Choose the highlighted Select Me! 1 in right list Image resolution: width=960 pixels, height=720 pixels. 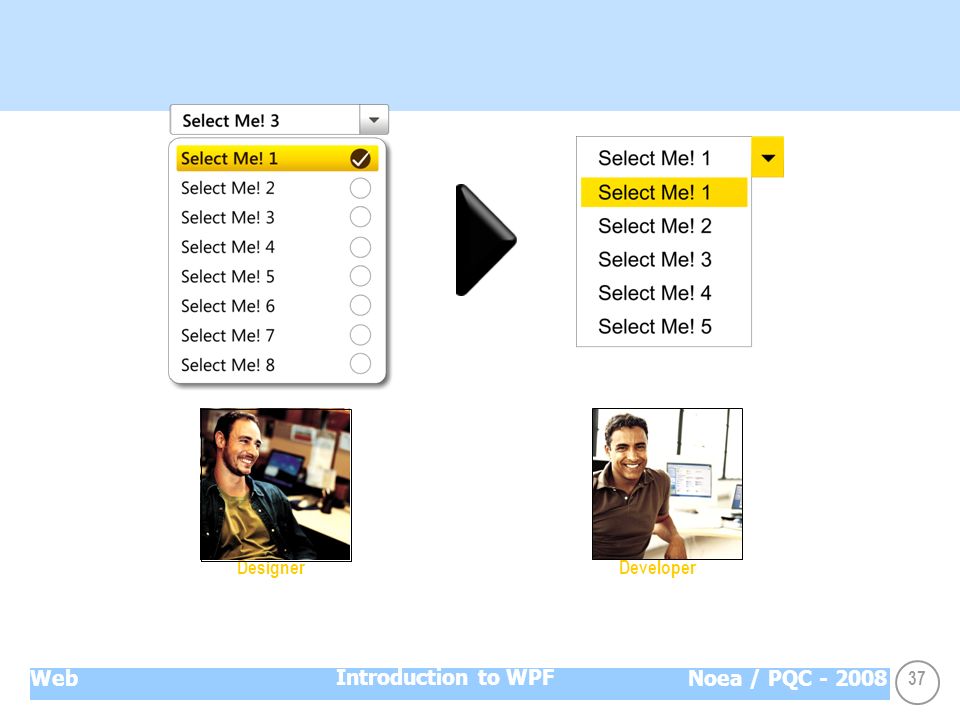coord(664,192)
